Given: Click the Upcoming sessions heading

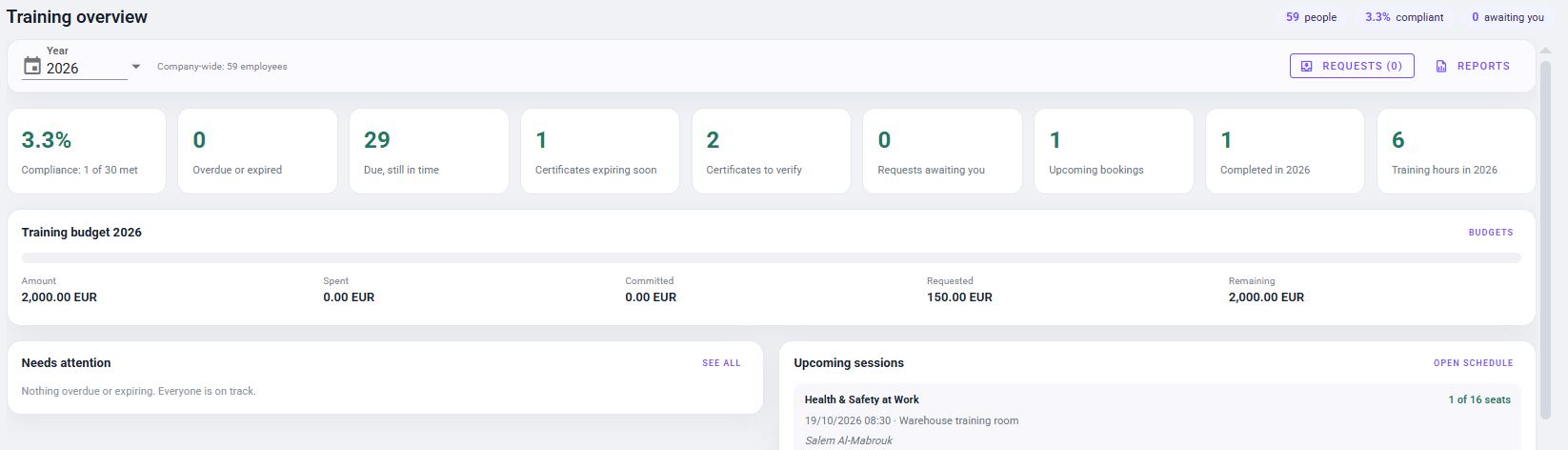Looking at the screenshot, I should click(849, 363).
